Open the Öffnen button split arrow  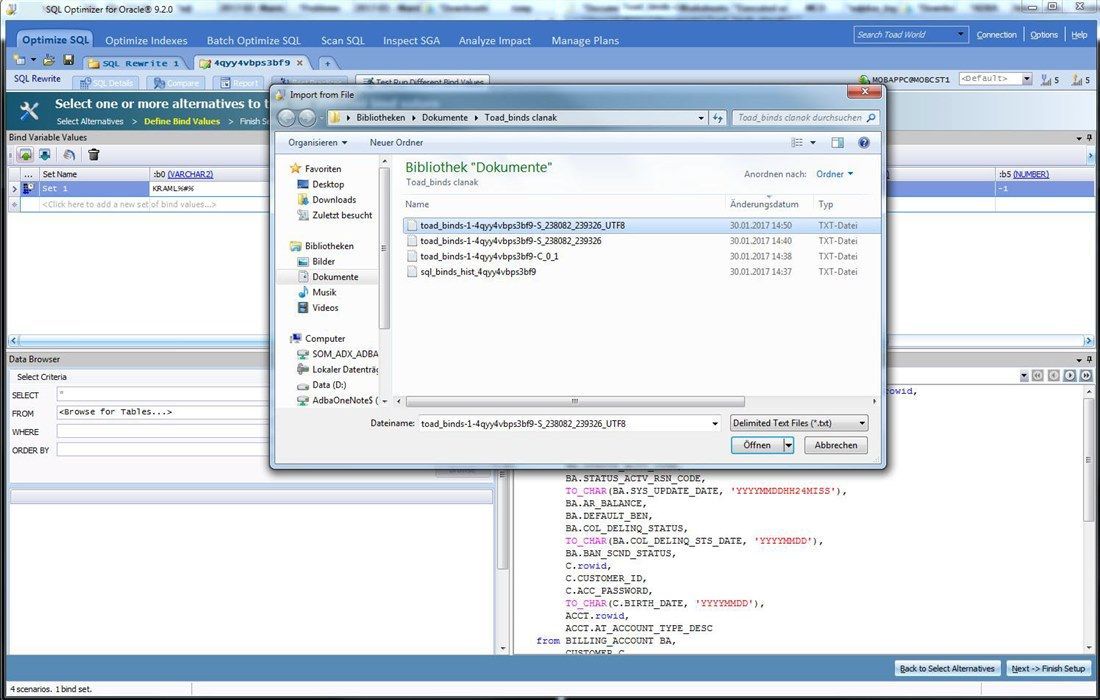click(x=789, y=445)
